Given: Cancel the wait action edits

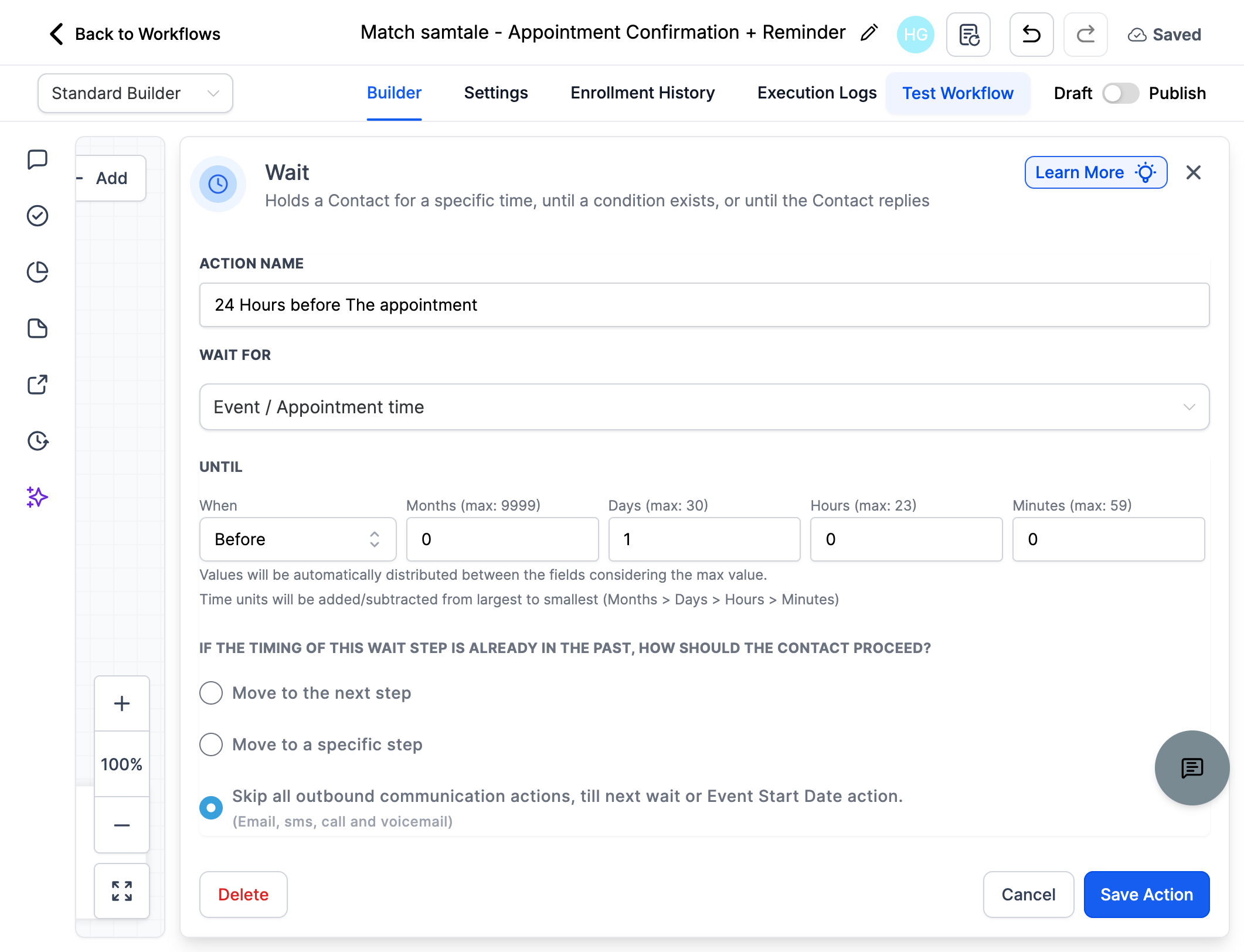Looking at the screenshot, I should pyautogui.click(x=1029, y=895).
